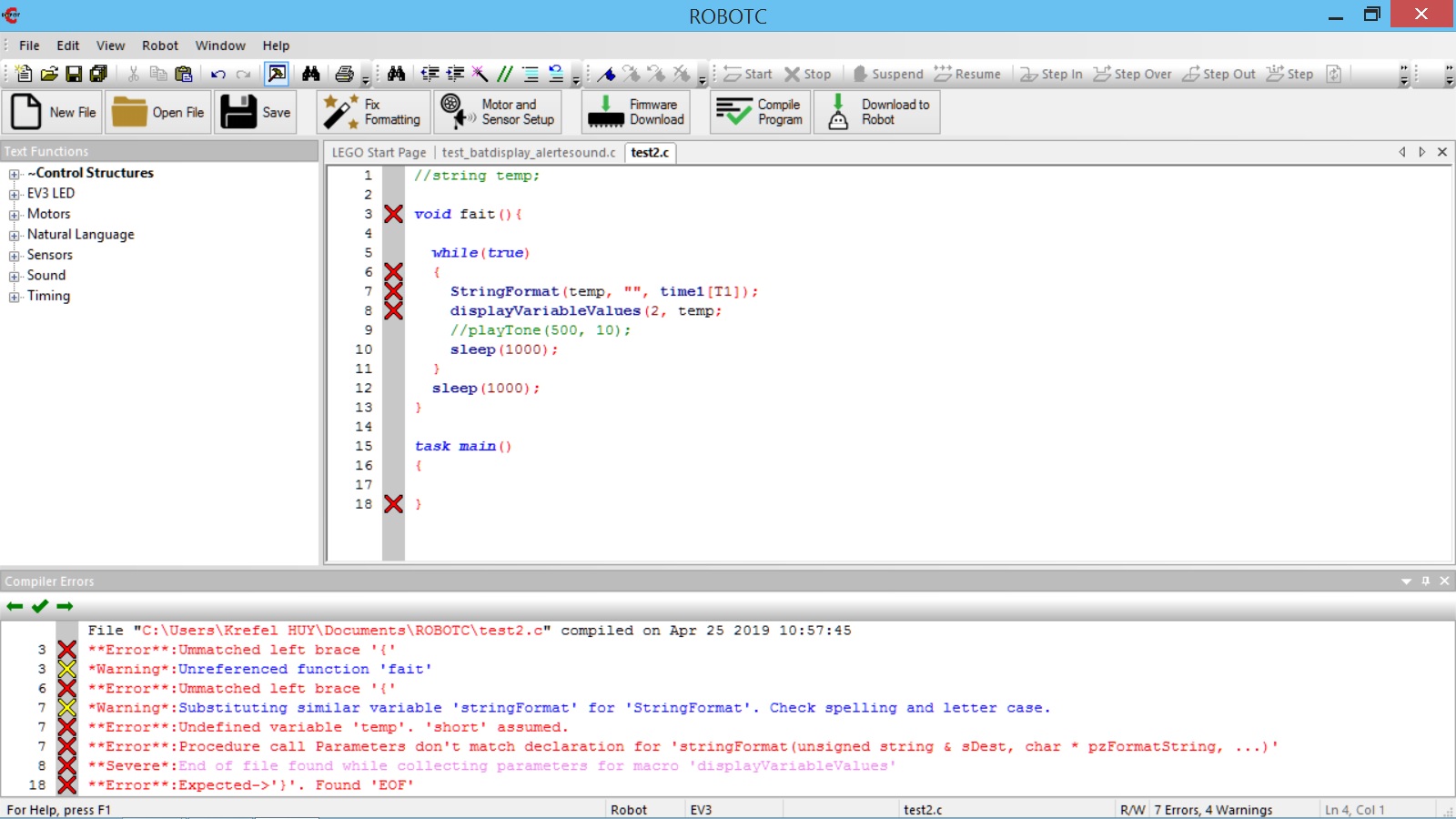Click the green double-slash comment icon
The height and width of the screenshot is (819, 1456).
pyautogui.click(x=505, y=74)
